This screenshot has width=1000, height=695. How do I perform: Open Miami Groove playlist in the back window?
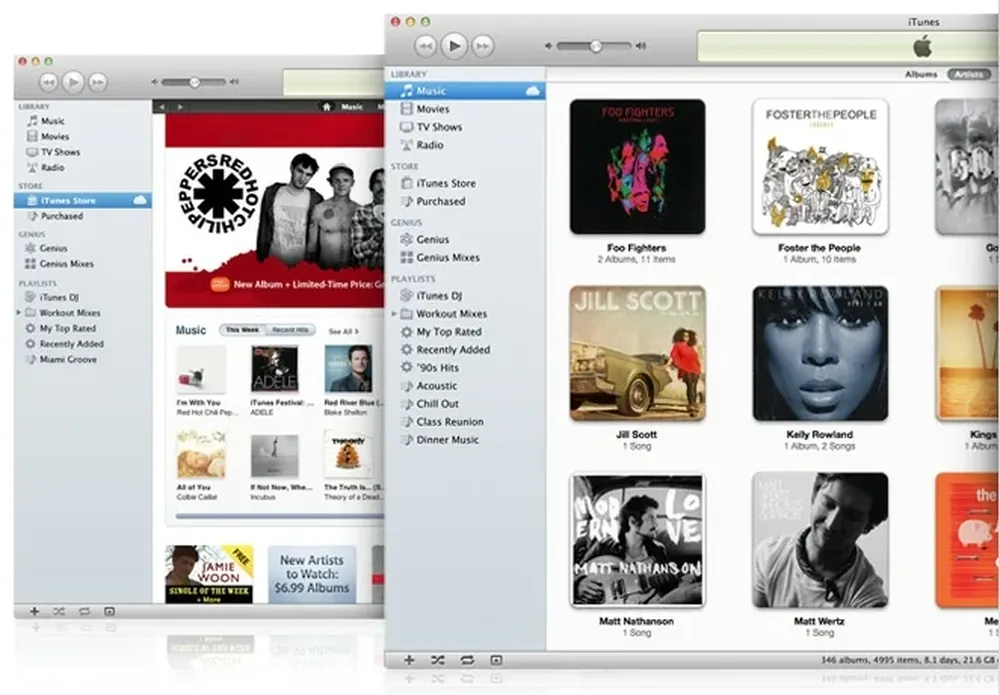tap(68, 359)
